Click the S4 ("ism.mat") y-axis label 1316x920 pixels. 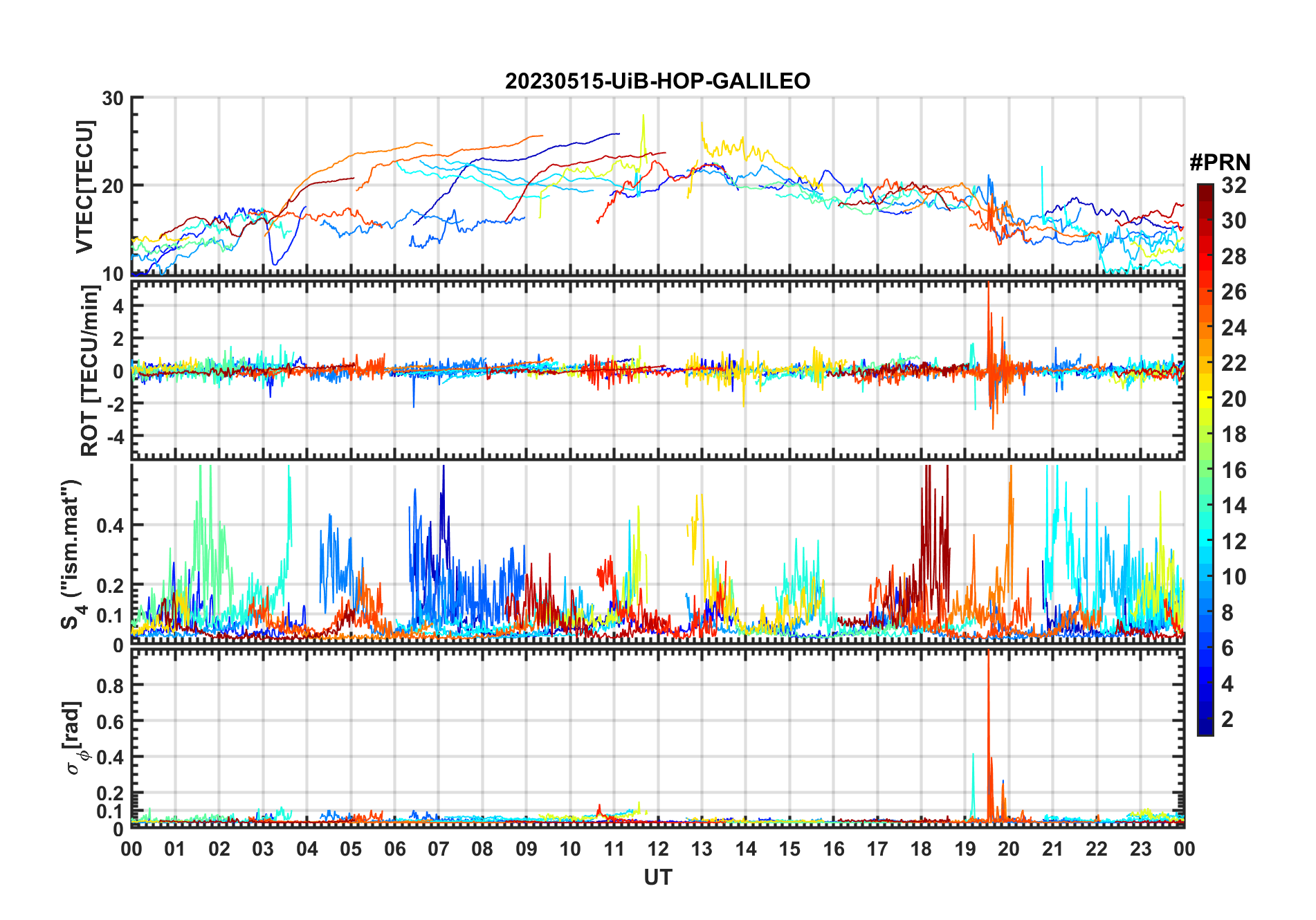73,554
